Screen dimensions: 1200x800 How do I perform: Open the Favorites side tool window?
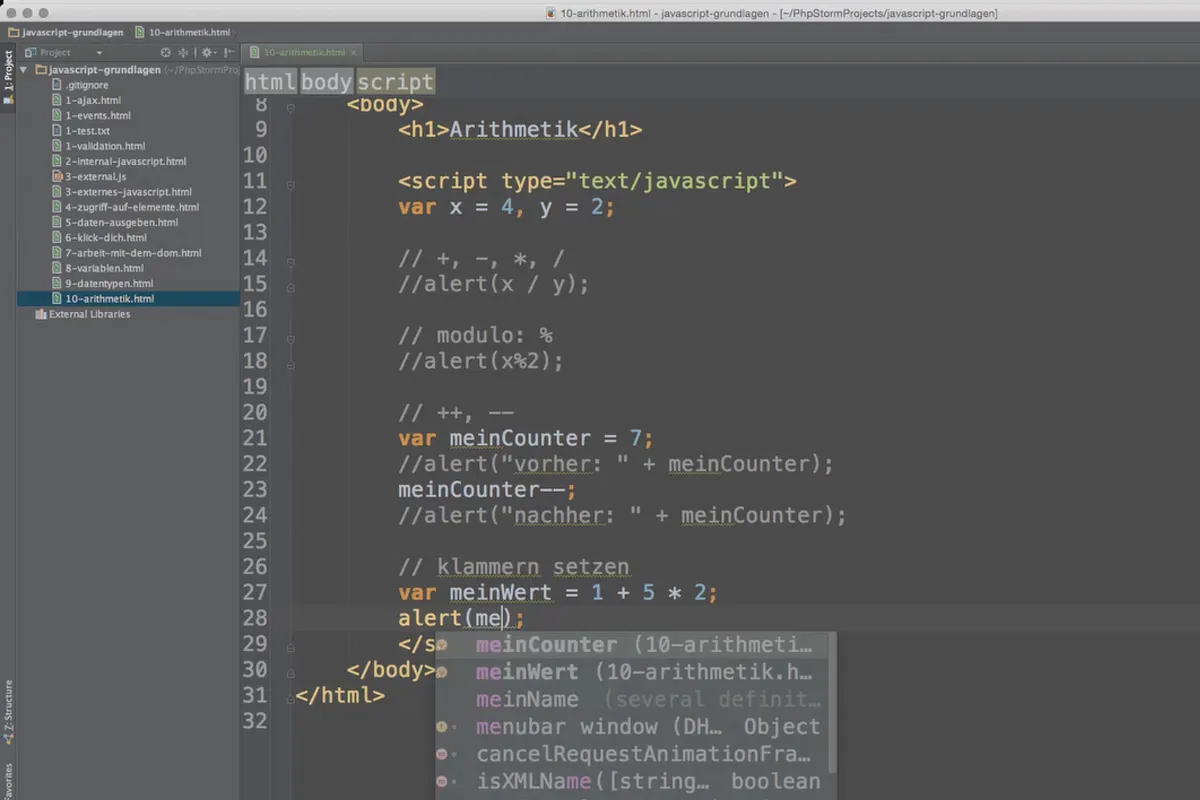[8, 780]
